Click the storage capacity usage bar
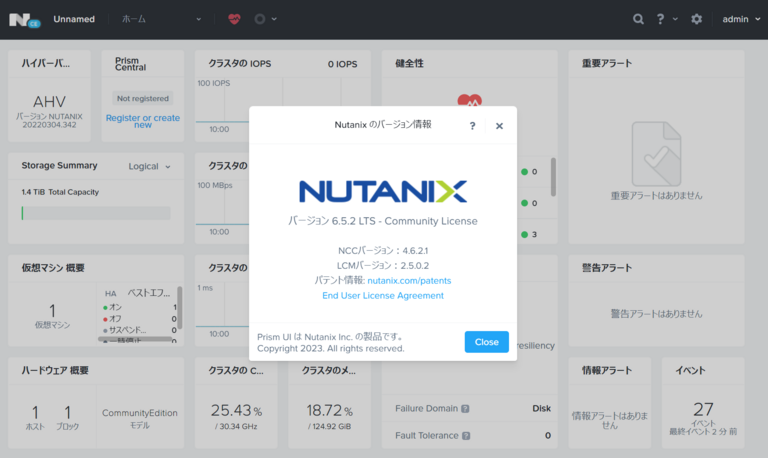The height and width of the screenshot is (458, 768). pyautogui.click(x=96, y=213)
